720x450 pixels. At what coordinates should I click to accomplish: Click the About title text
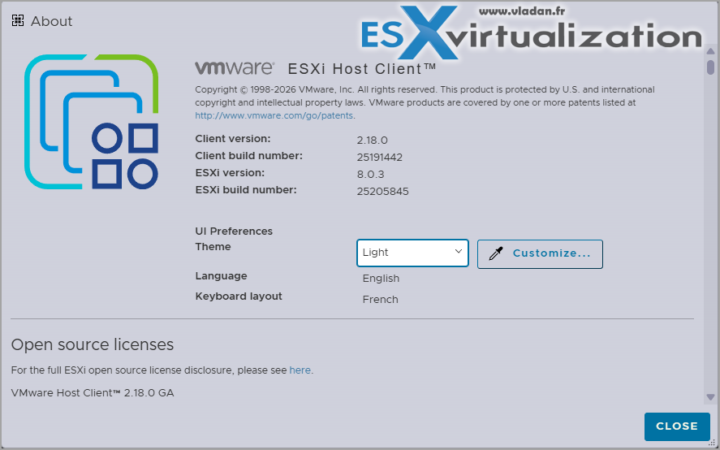click(51, 20)
